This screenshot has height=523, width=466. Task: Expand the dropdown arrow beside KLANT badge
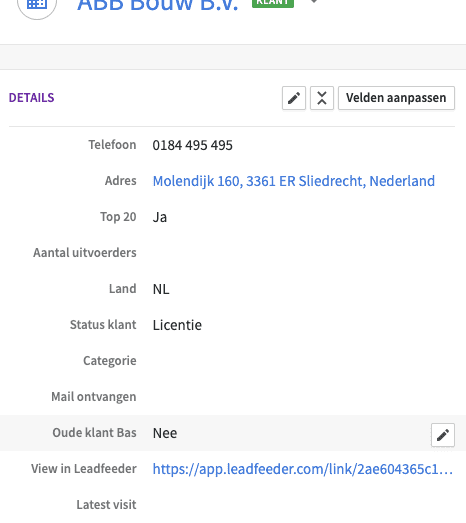(x=314, y=2)
